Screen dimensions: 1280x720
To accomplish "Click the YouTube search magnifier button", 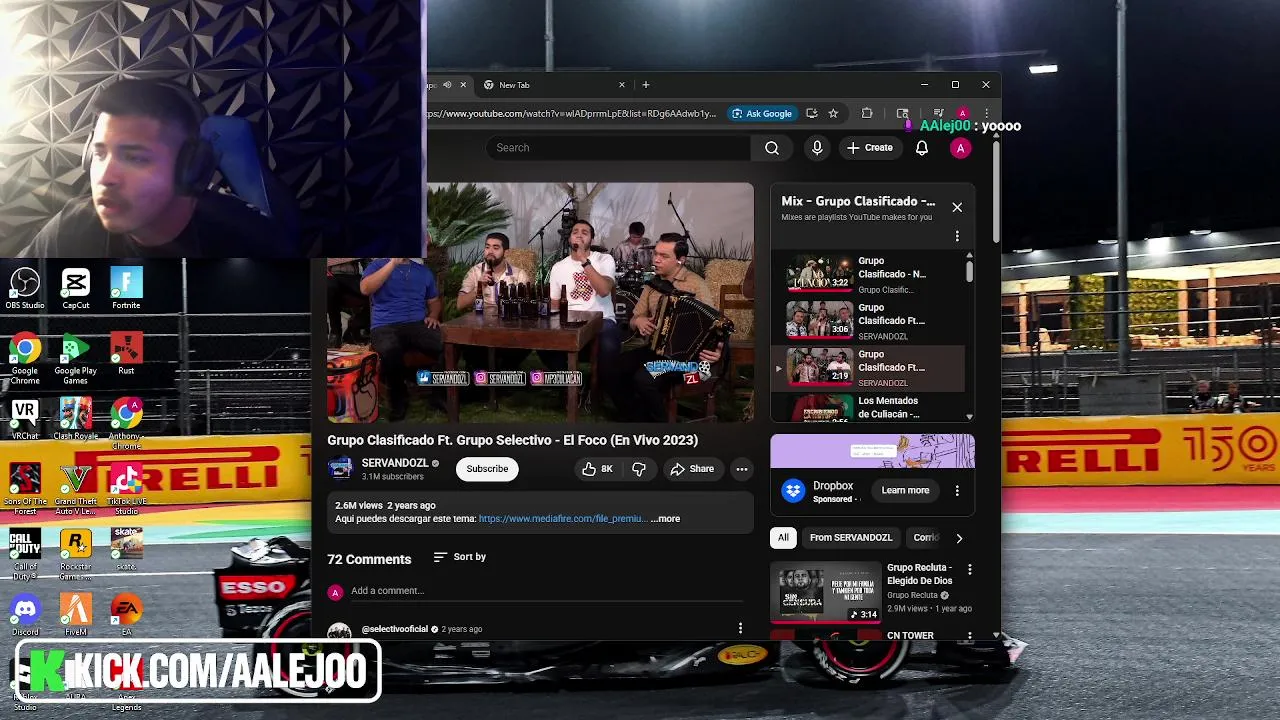I will [772, 148].
